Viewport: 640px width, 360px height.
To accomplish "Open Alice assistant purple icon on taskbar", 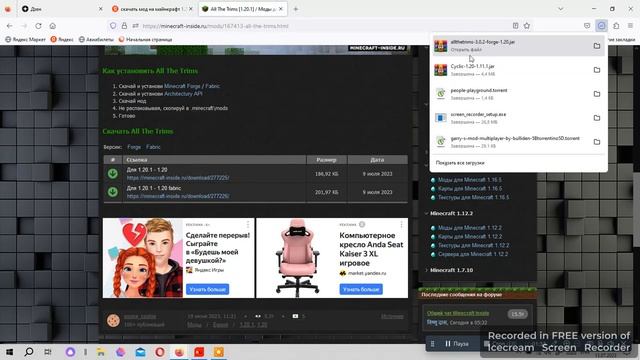I will (x=70, y=352).
